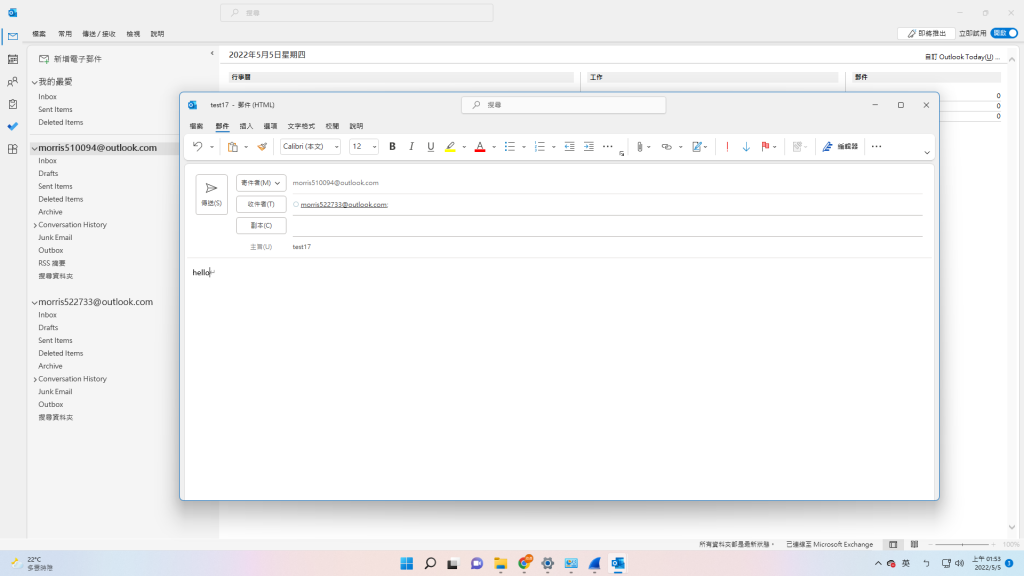This screenshot has height=576, width=1024.
Task: Toggle bold formatting
Action: (392, 147)
